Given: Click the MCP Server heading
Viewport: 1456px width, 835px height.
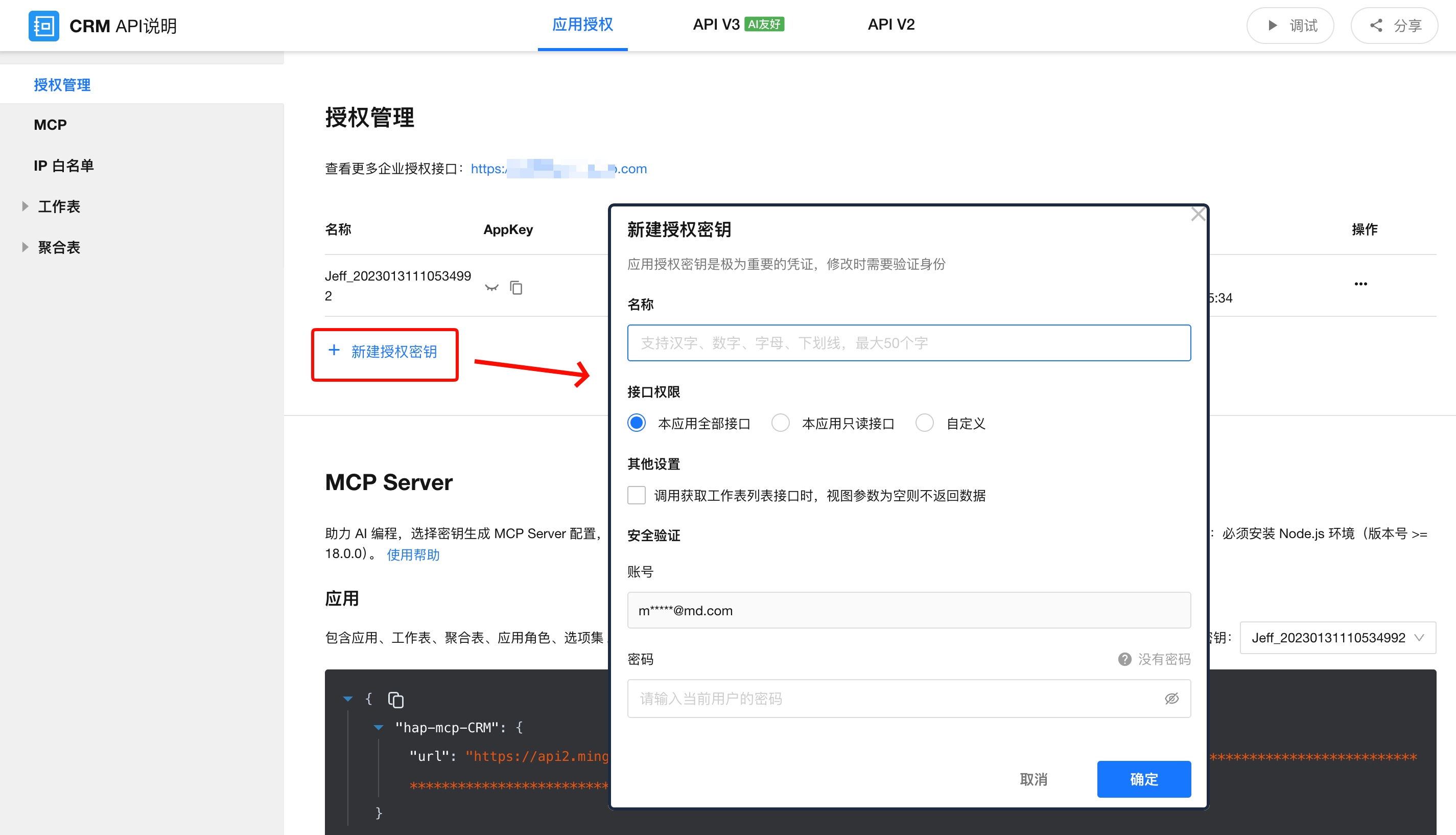Looking at the screenshot, I should tap(389, 482).
